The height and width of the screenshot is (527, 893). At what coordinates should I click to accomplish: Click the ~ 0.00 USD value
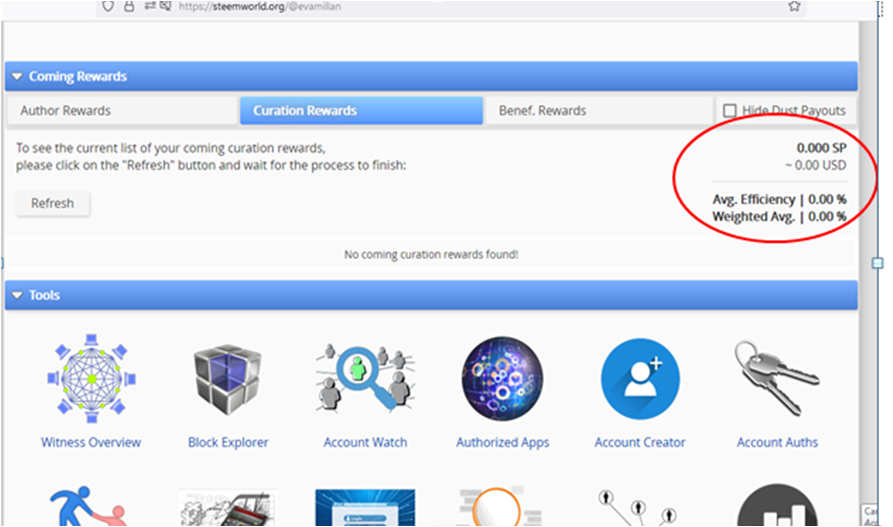pyautogui.click(x=816, y=165)
